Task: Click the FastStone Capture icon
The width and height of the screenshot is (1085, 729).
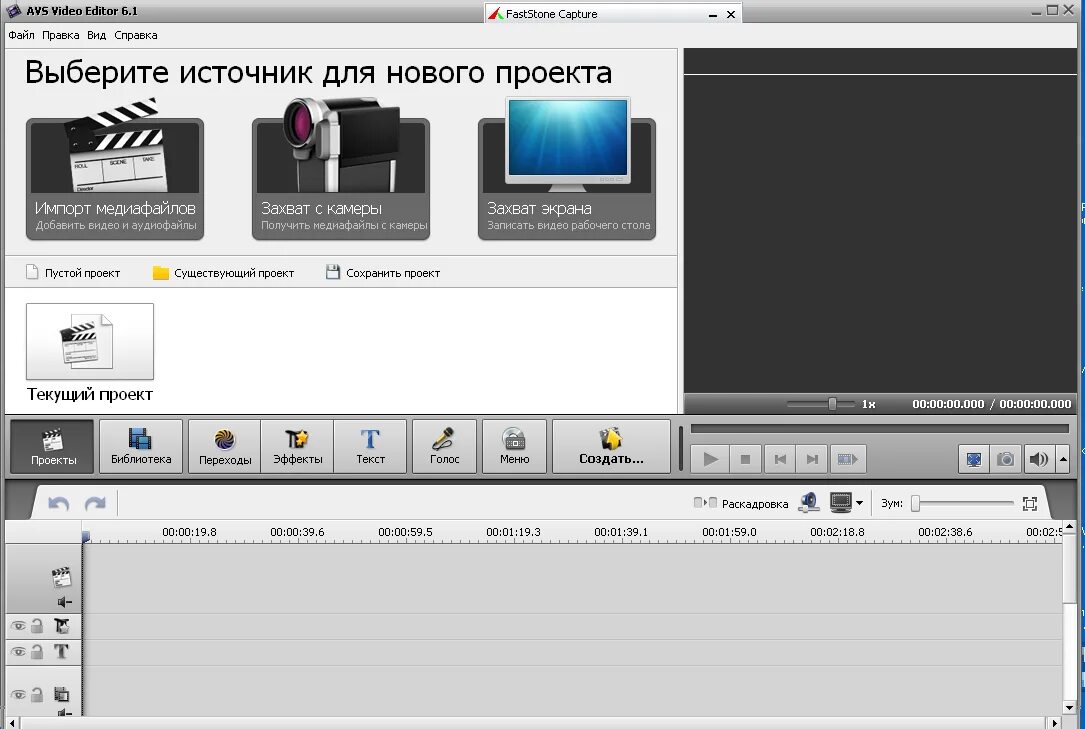Action: [x=495, y=14]
